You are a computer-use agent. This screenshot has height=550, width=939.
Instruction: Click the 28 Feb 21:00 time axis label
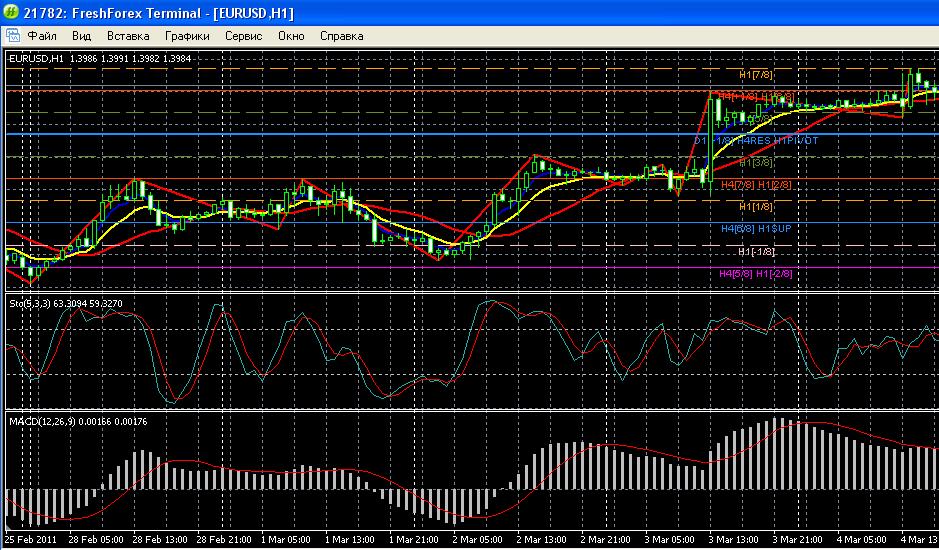point(224,539)
